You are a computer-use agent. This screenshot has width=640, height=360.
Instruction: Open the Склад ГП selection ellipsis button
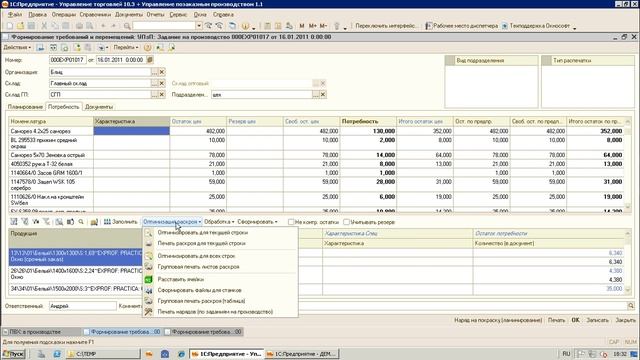point(154,94)
